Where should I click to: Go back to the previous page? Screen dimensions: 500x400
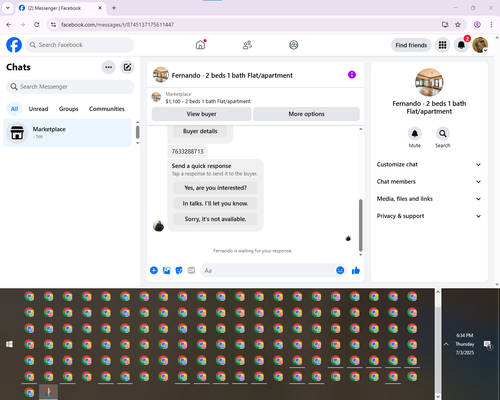tap(9, 25)
